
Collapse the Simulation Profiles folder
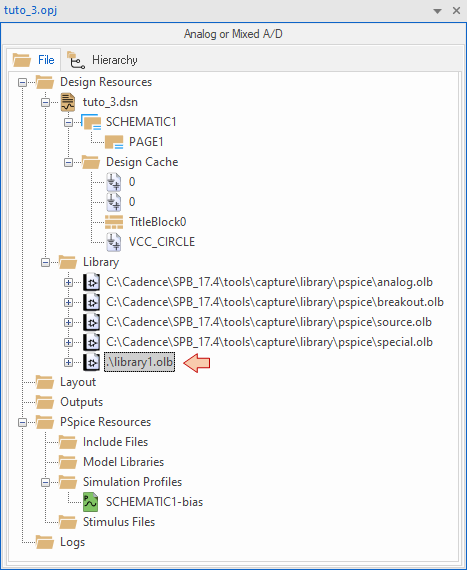click(45, 482)
